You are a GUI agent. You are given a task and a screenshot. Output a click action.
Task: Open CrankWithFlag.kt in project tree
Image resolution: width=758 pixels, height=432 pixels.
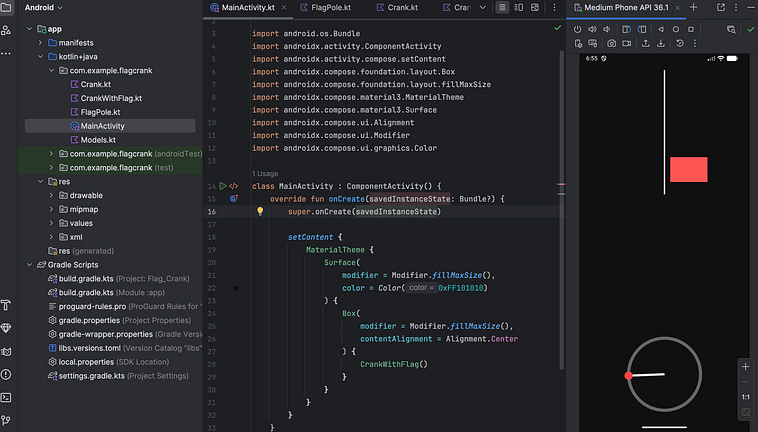(111, 98)
